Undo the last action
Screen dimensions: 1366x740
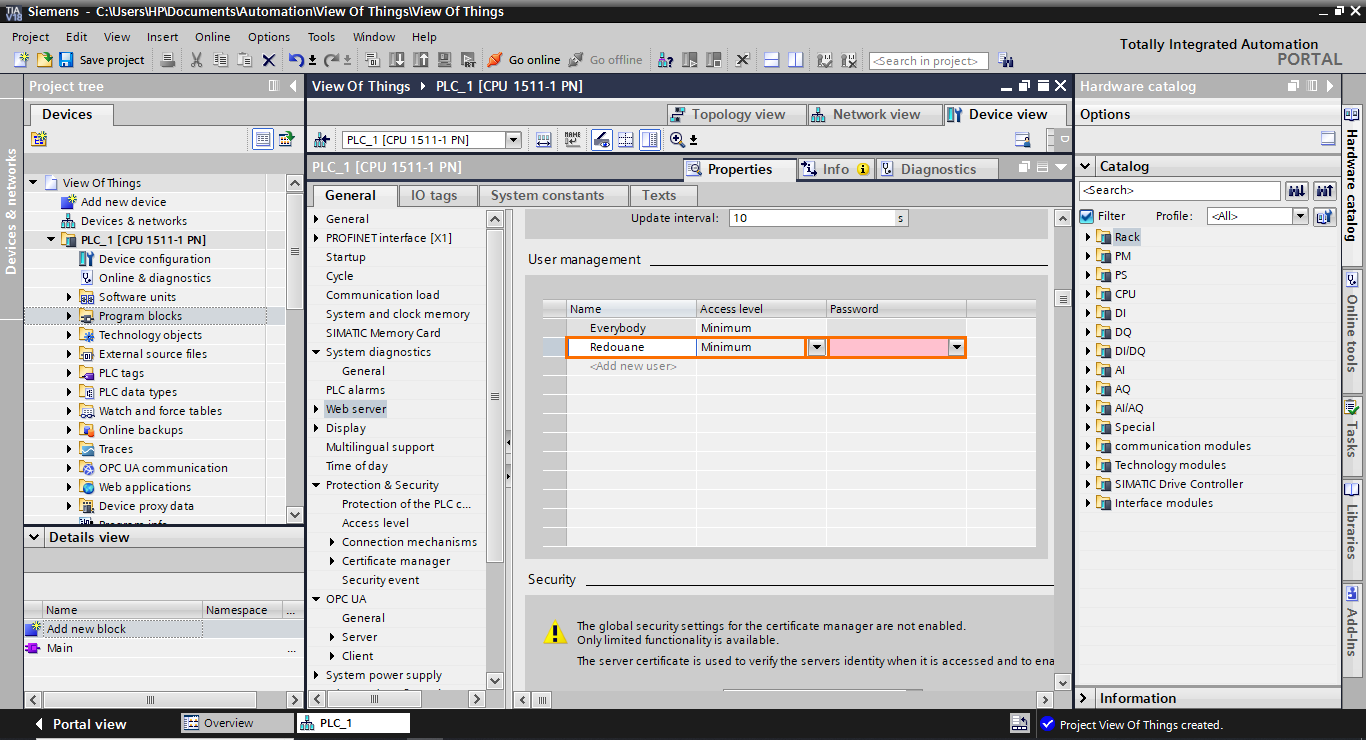(x=296, y=60)
